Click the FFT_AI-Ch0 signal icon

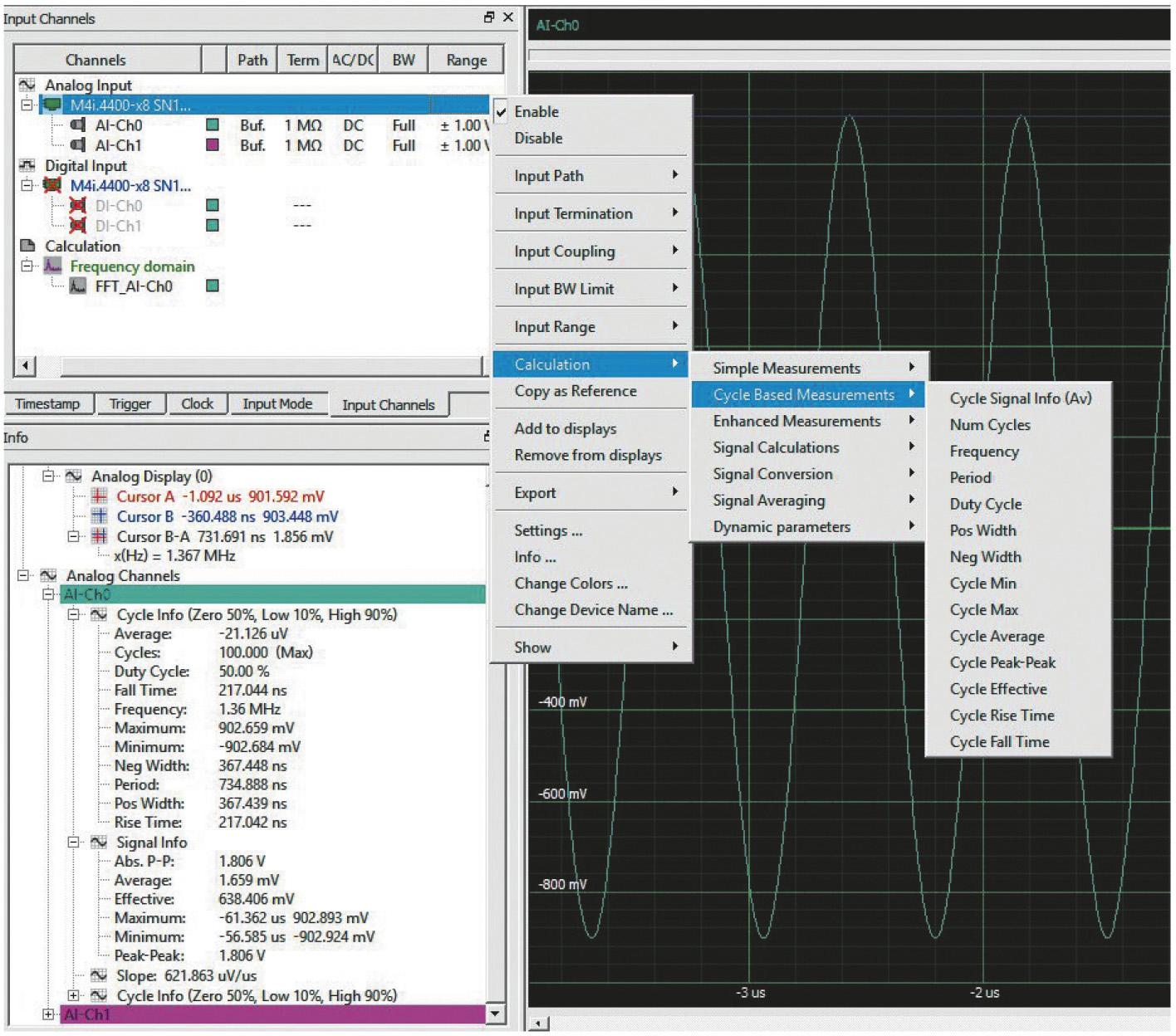point(77,286)
